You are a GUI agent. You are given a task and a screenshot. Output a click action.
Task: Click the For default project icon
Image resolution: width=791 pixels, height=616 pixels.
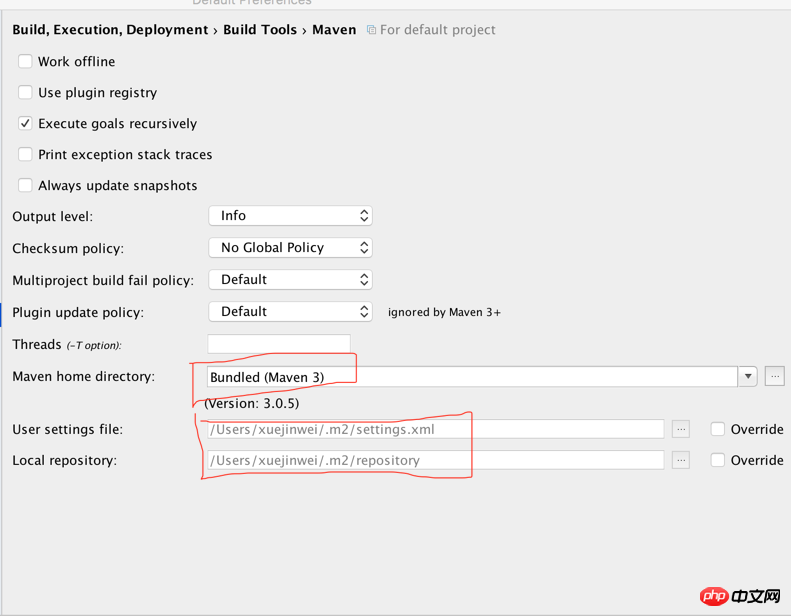372,30
